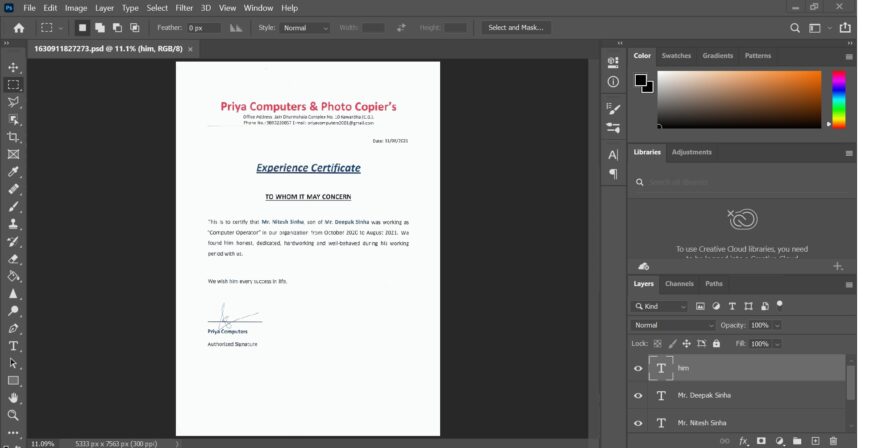The height and width of the screenshot is (448, 870).
Task: Open the Color panel options menu
Action: click(x=849, y=57)
